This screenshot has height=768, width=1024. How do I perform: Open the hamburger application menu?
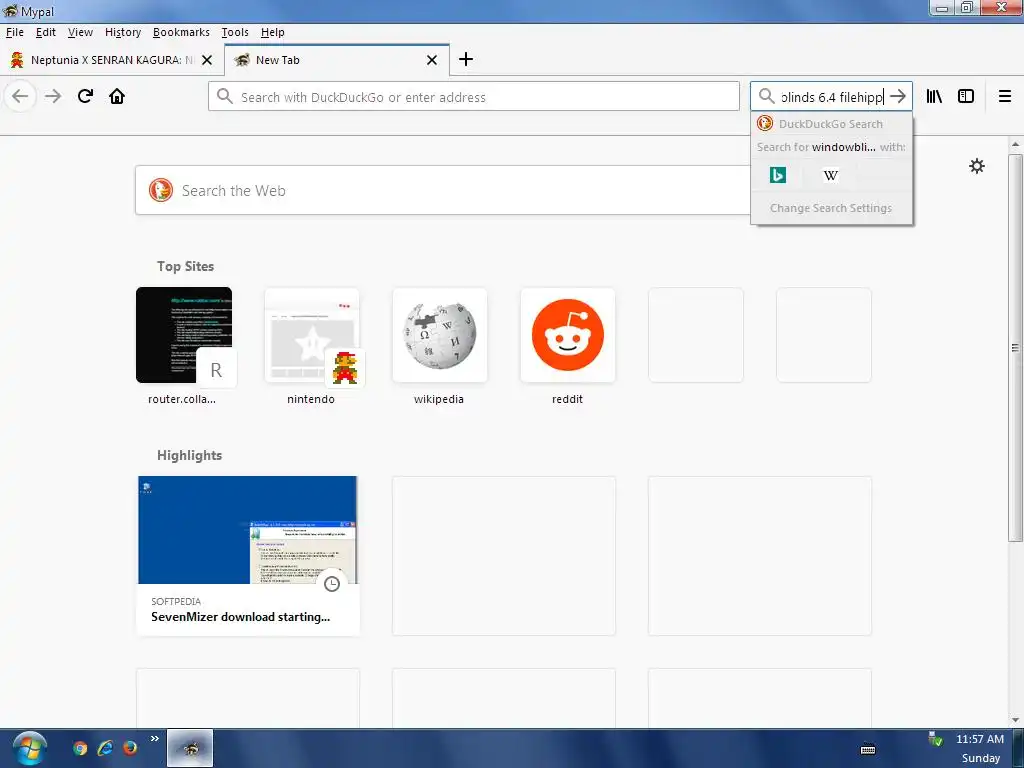tap(1005, 97)
